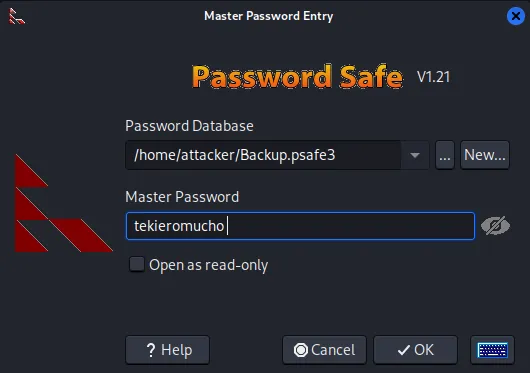
Task: Close the Master Password Entry window
Action: pyautogui.click(x=516, y=16)
